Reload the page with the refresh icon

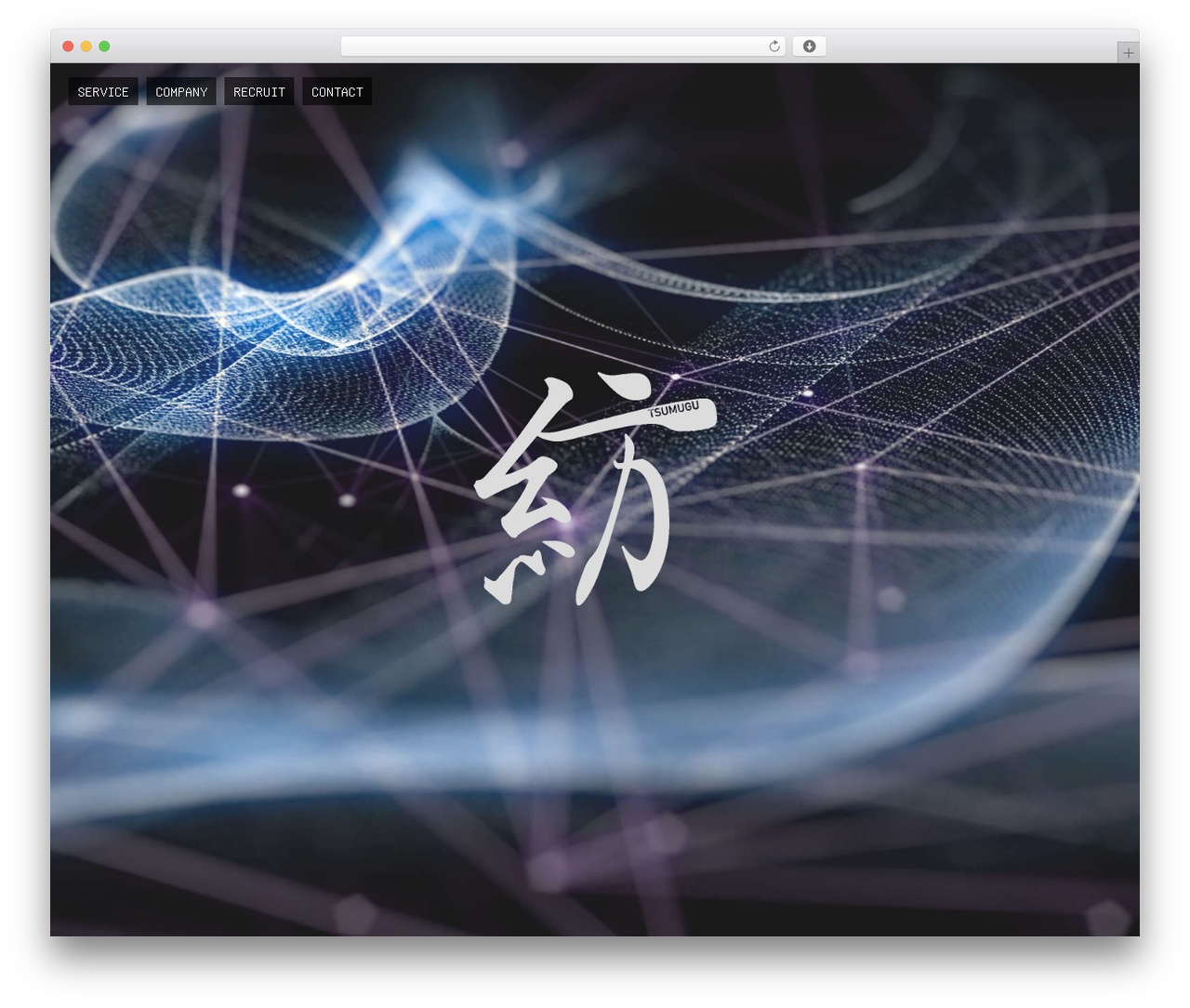774,46
